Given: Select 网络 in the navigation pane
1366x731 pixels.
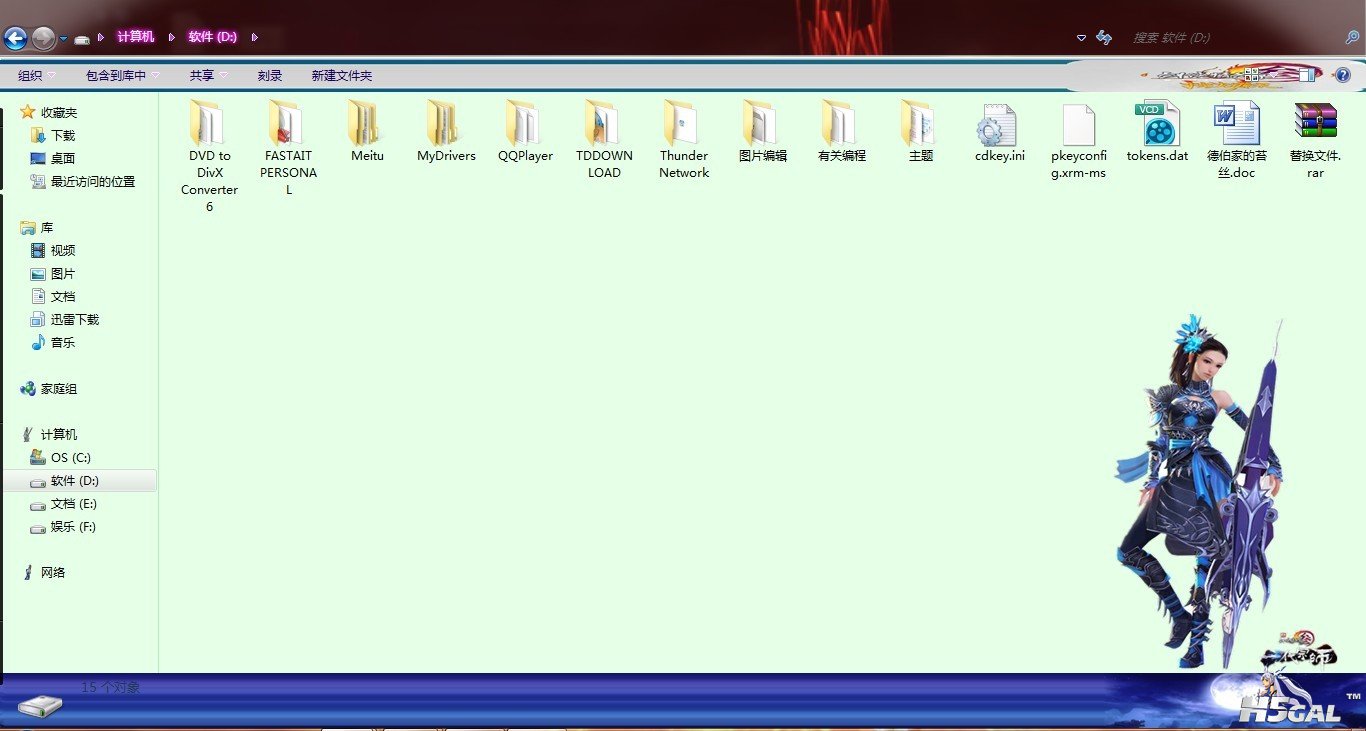Looking at the screenshot, I should pos(43,572).
